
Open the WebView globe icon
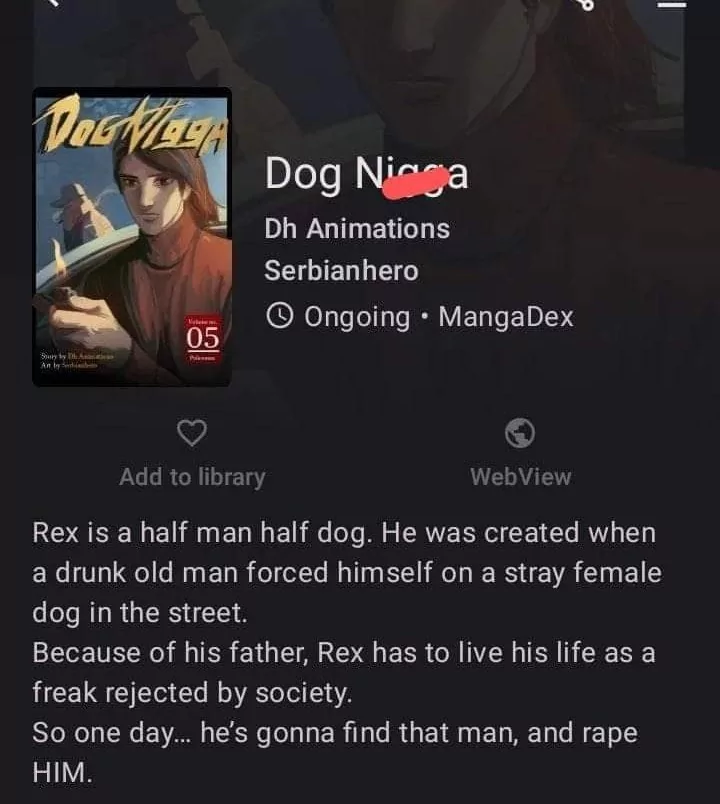coord(519,433)
